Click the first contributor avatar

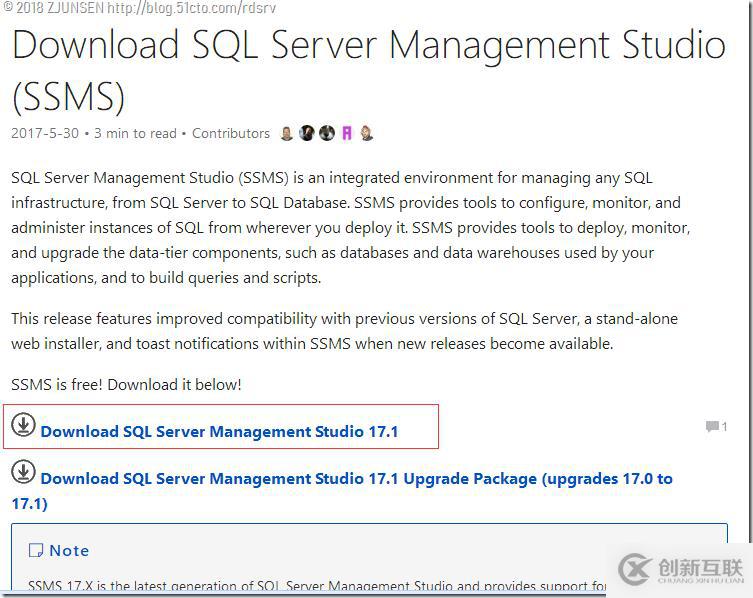tap(287, 133)
